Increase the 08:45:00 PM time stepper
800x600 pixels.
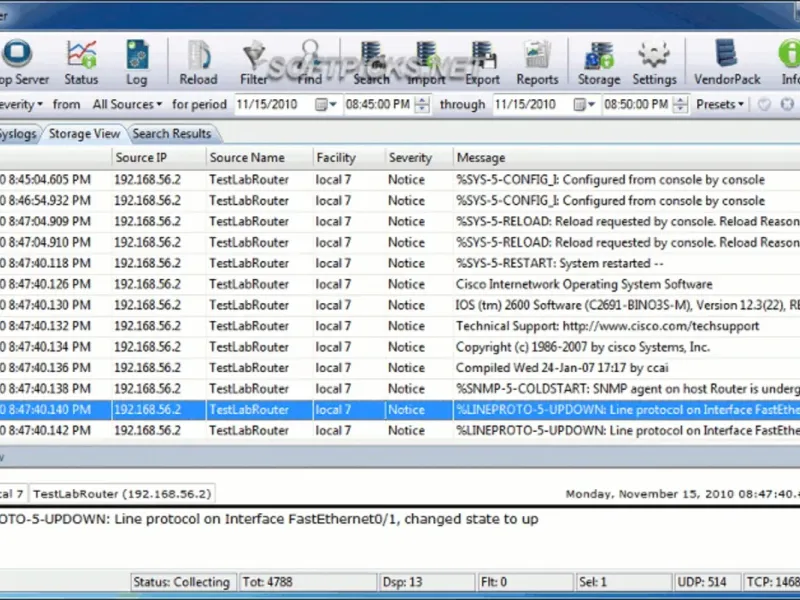click(x=422, y=101)
